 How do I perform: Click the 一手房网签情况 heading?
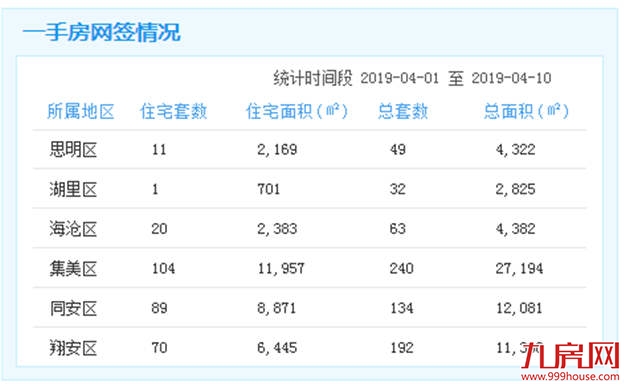pos(102,32)
